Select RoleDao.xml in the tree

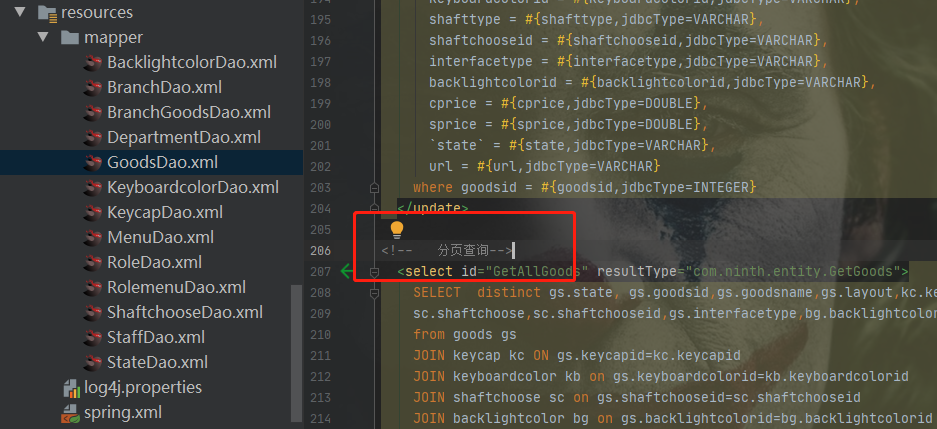click(x=154, y=262)
